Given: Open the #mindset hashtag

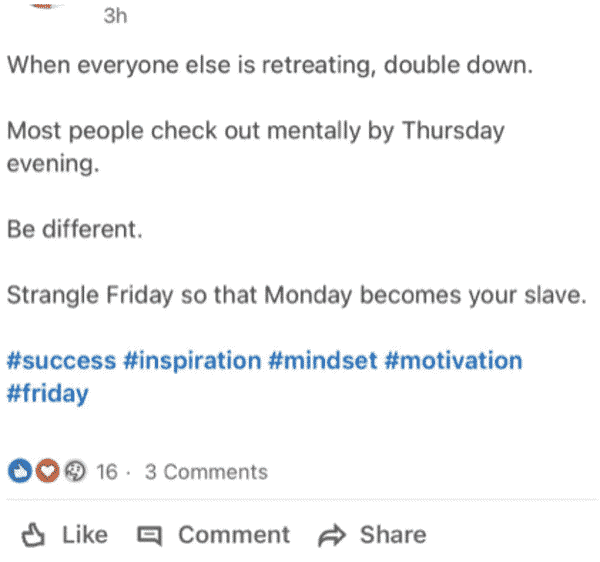Looking at the screenshot, I should (x=323, y=360).
